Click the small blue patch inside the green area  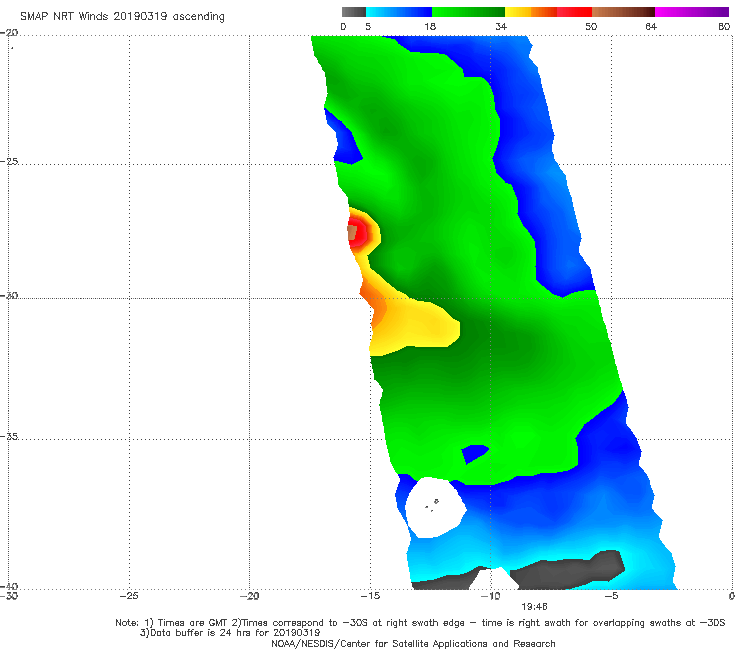pyautogui.click(x=474, y=453)
